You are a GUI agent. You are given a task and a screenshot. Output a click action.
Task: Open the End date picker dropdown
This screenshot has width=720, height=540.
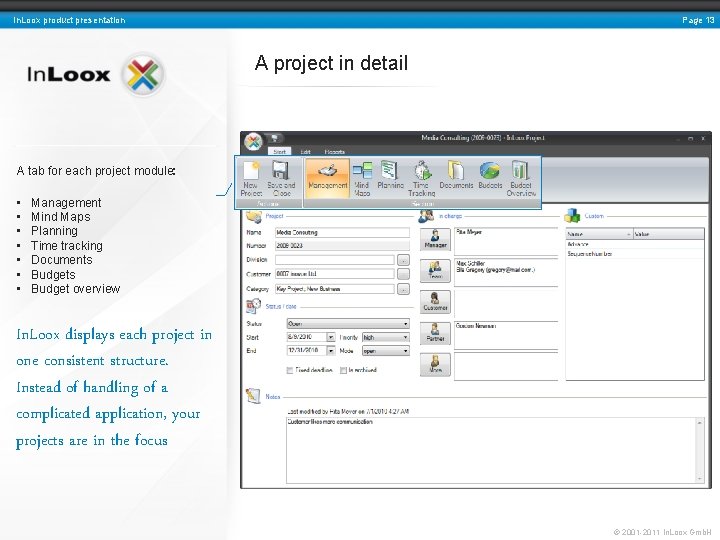tap(331, 351)
